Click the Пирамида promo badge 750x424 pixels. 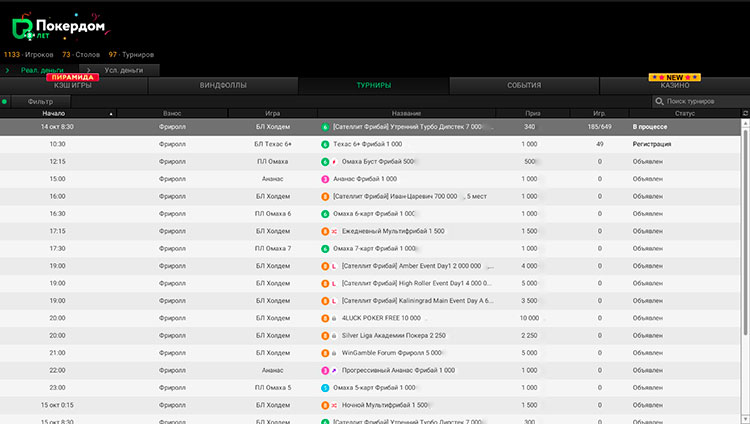point(73,77)
